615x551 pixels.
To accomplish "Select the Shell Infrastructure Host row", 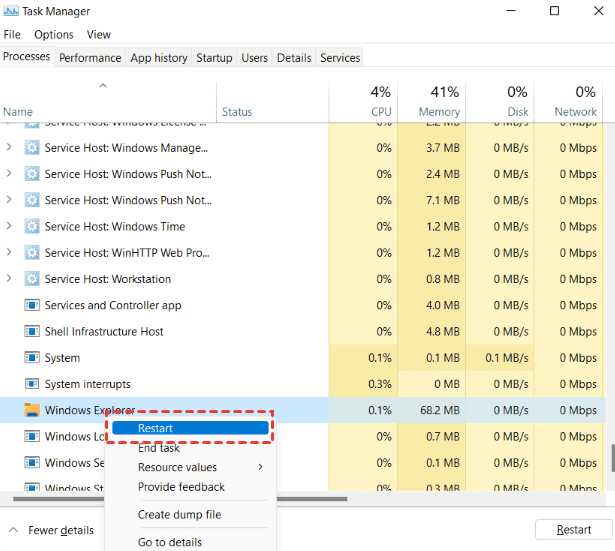I will click(x=302, y=331).
